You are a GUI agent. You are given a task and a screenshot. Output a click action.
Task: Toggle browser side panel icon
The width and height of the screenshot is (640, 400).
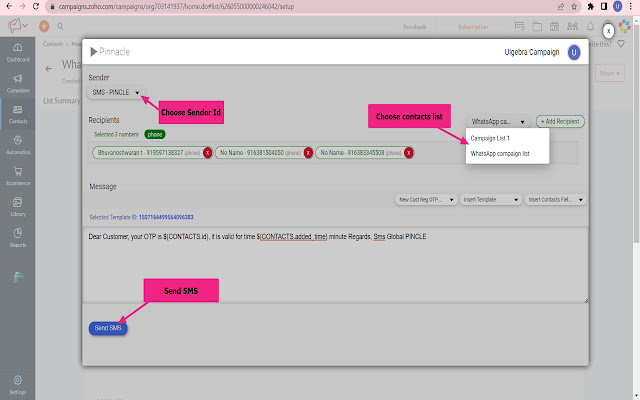coord(604,7)
